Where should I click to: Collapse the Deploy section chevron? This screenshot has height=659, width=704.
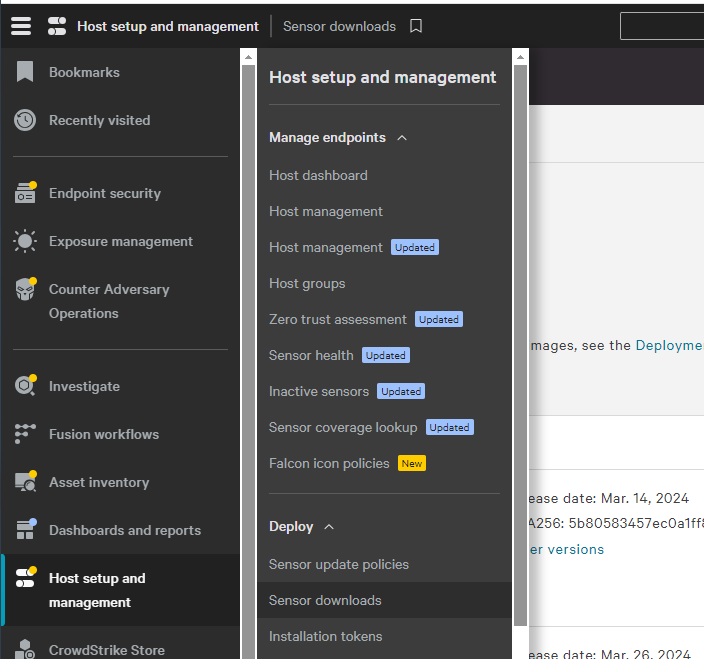coord(329,527)
